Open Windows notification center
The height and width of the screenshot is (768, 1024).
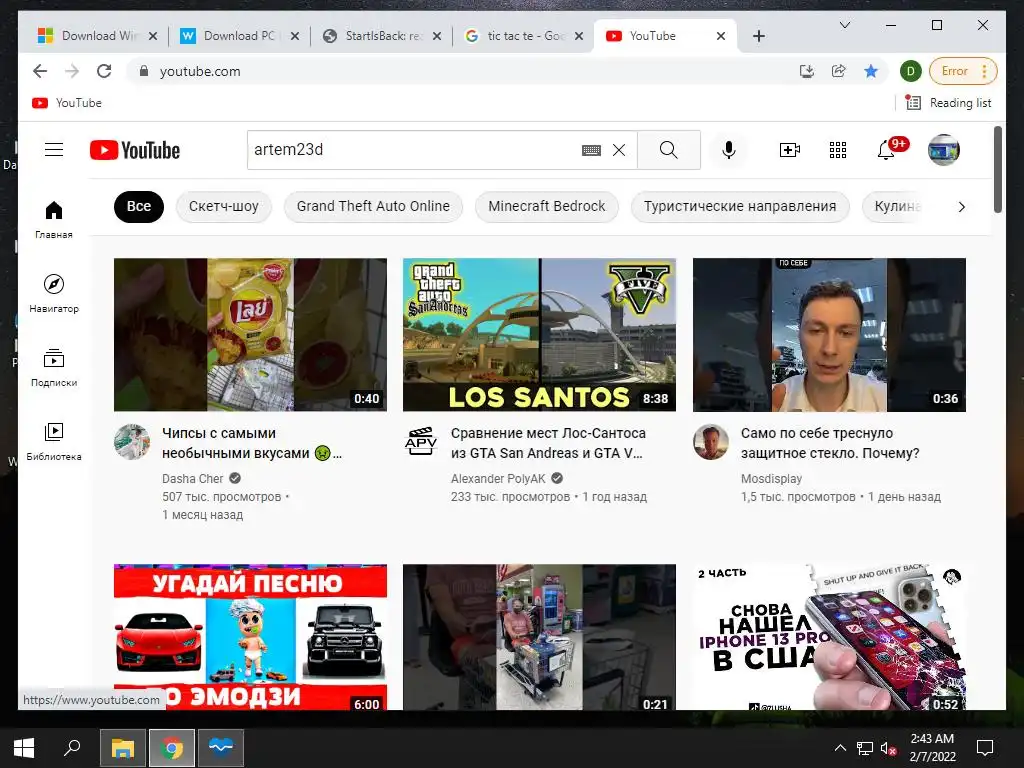click(x=985, y=748)
